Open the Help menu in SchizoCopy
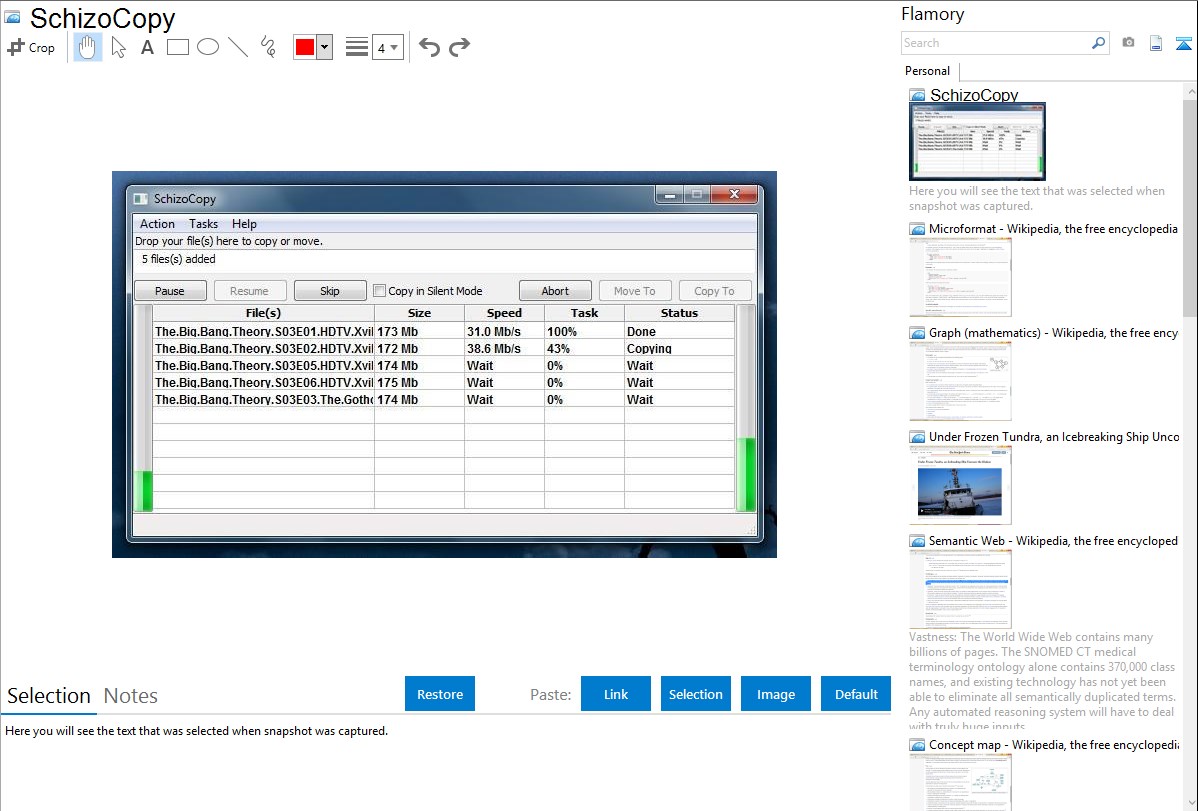This screenshot has width=1198, height=811. (x=244, y=224)
